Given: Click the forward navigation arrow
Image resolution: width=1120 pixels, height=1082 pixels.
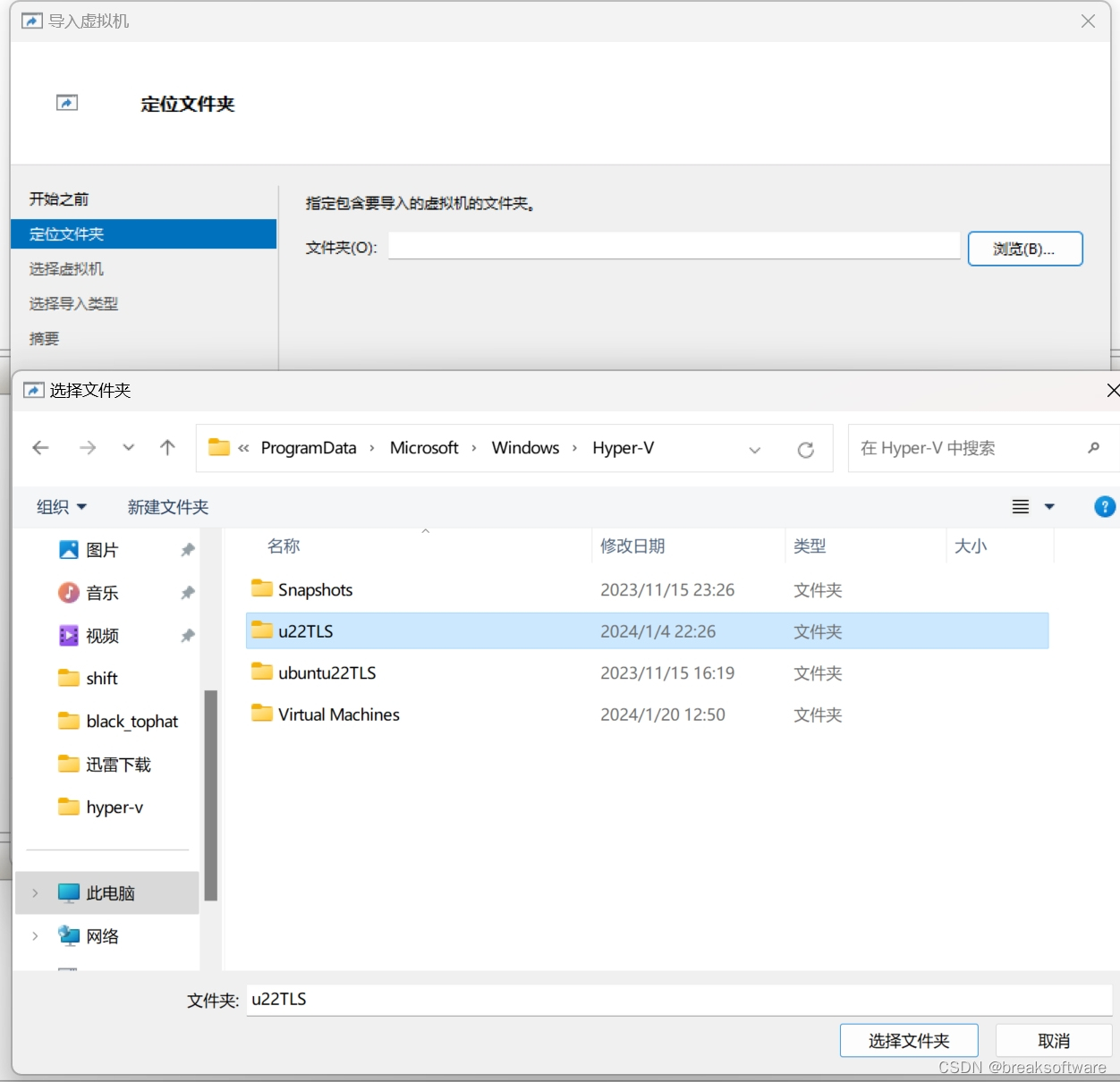Looking at the screenshot, I should click(88, 448).
